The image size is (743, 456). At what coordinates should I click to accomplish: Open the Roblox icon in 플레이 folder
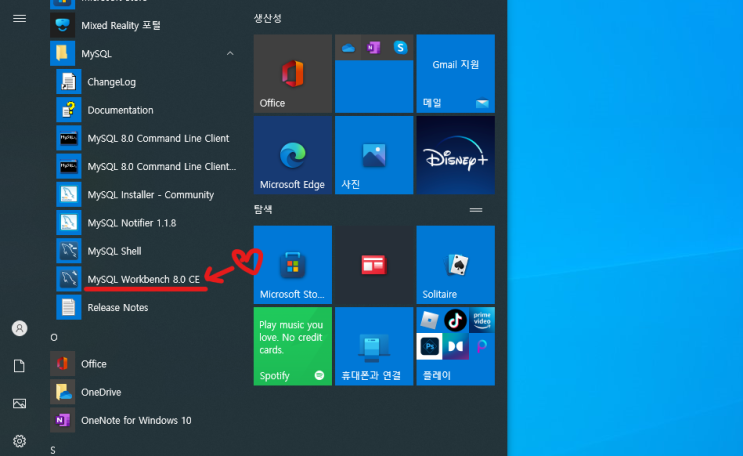(429, 320)
